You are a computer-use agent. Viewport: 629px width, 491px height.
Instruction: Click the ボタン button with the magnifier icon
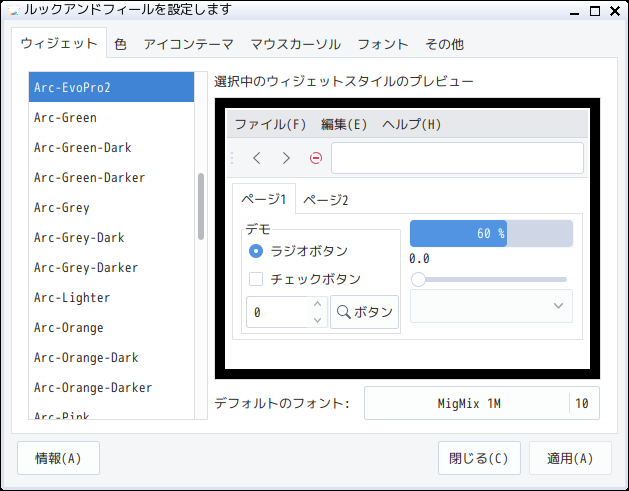(365, 312)
